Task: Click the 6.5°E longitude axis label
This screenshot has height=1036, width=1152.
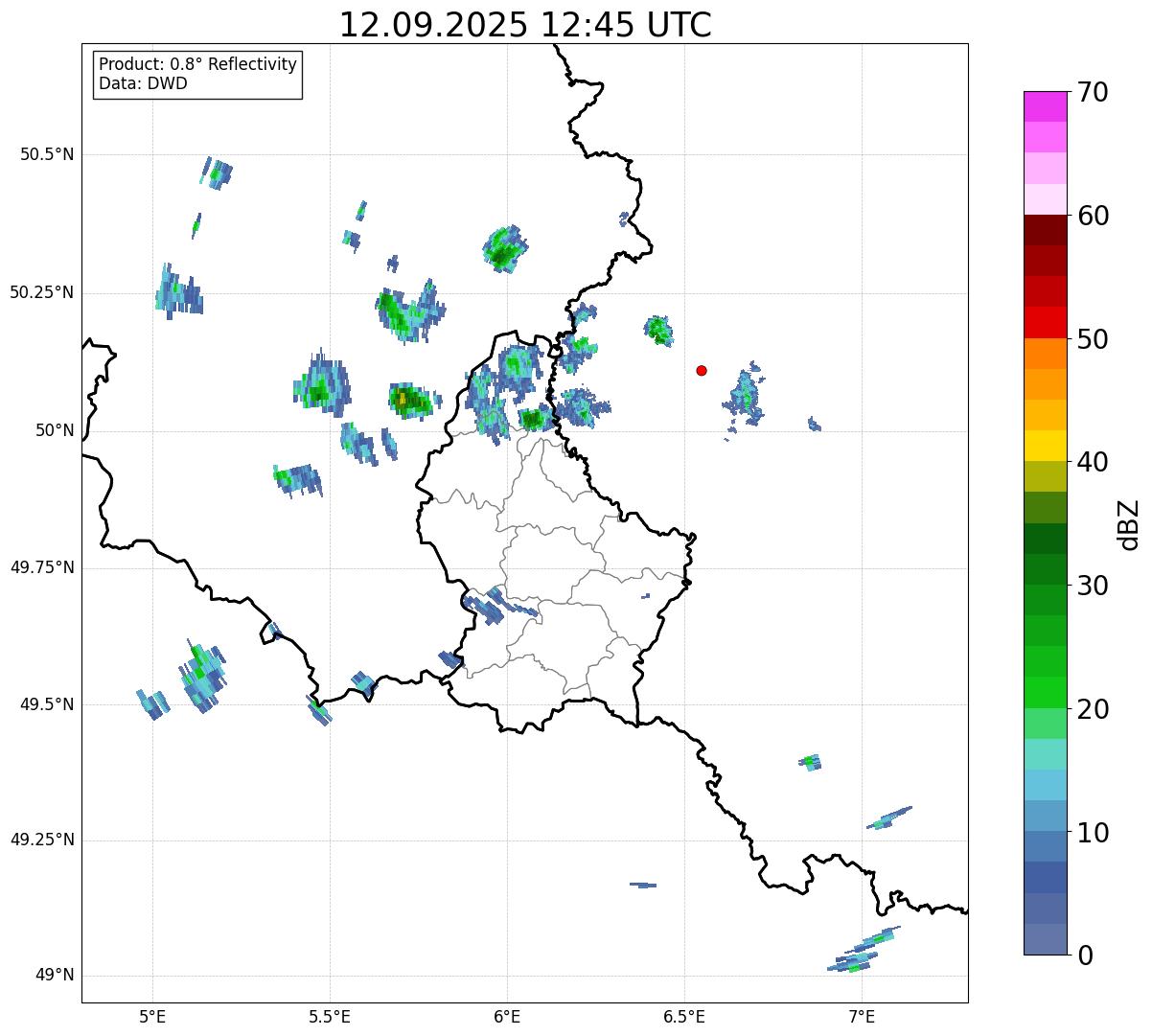Action: point(684,1016)
